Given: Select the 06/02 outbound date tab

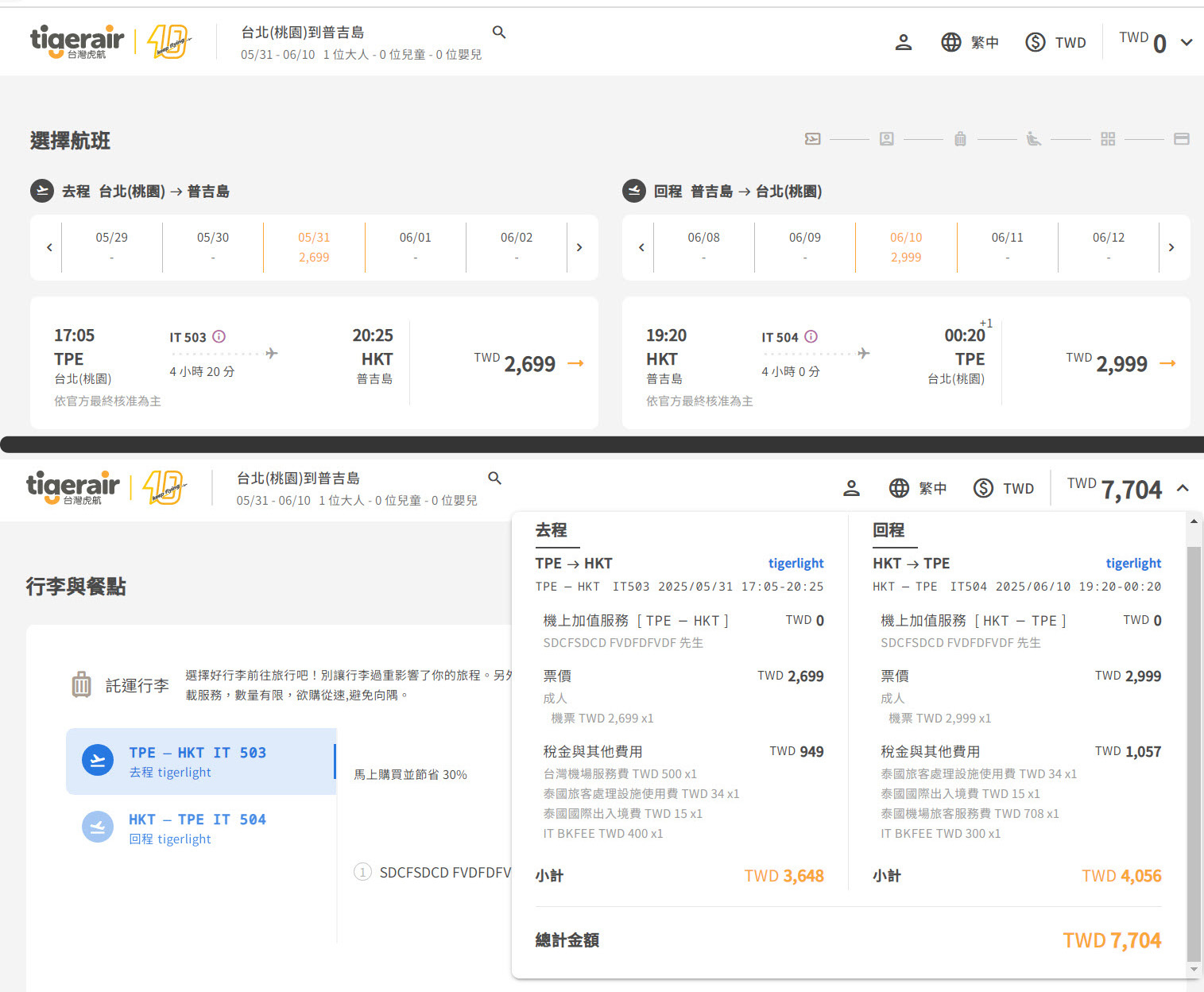Looking at the screenshot, I should (x=517, y=247).
